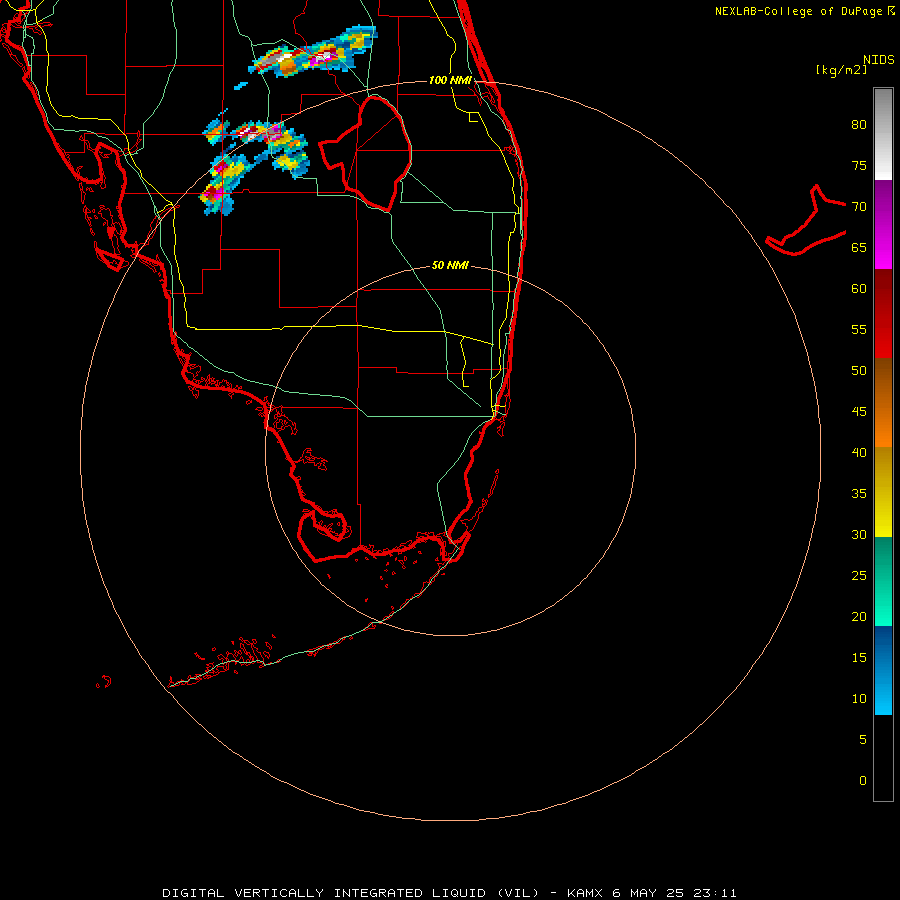Click the Grand Bahama island outline
900x900 pixels.
click(x=806, y=220)
